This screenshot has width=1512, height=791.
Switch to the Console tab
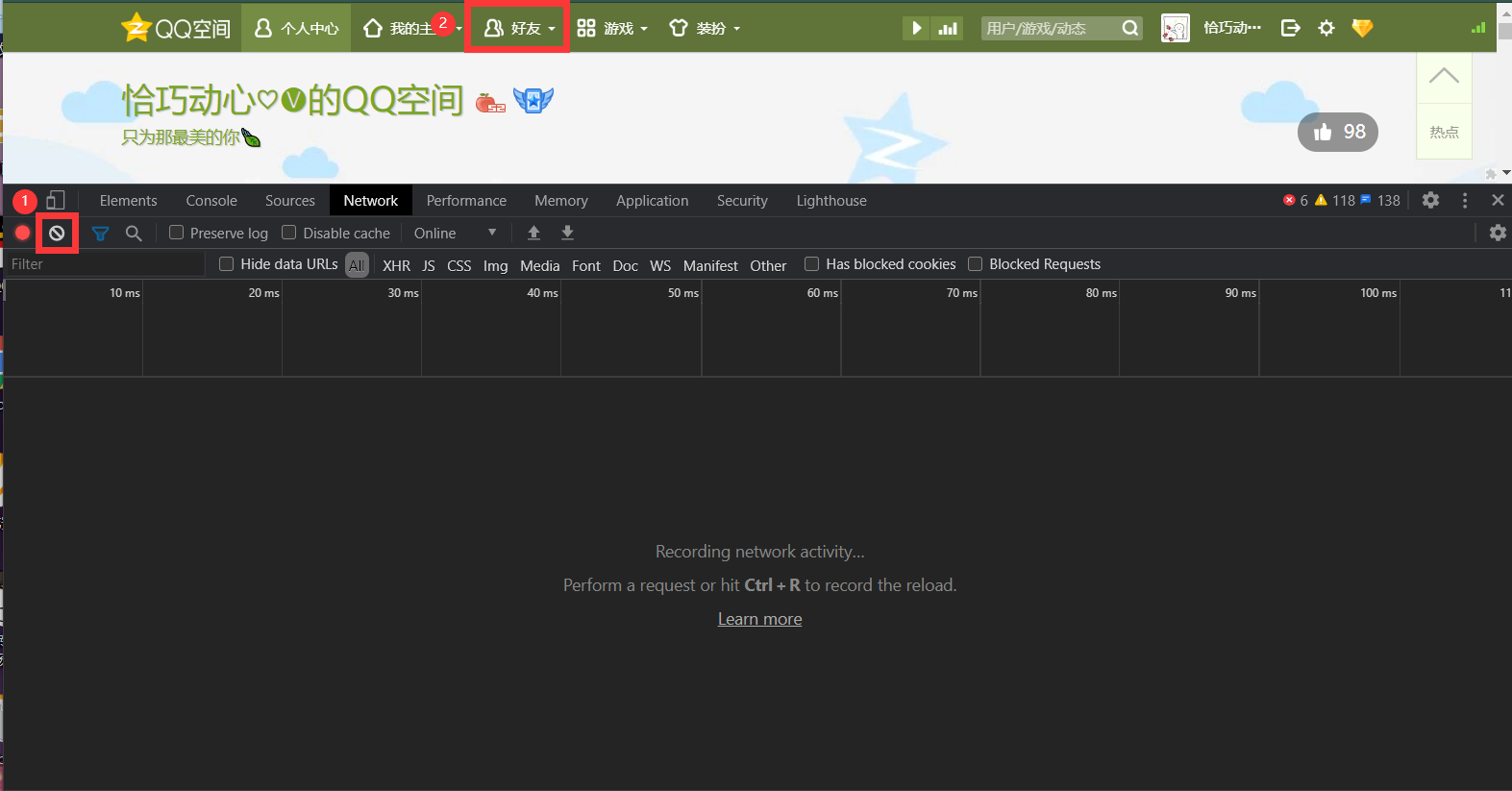click(211, 201)
